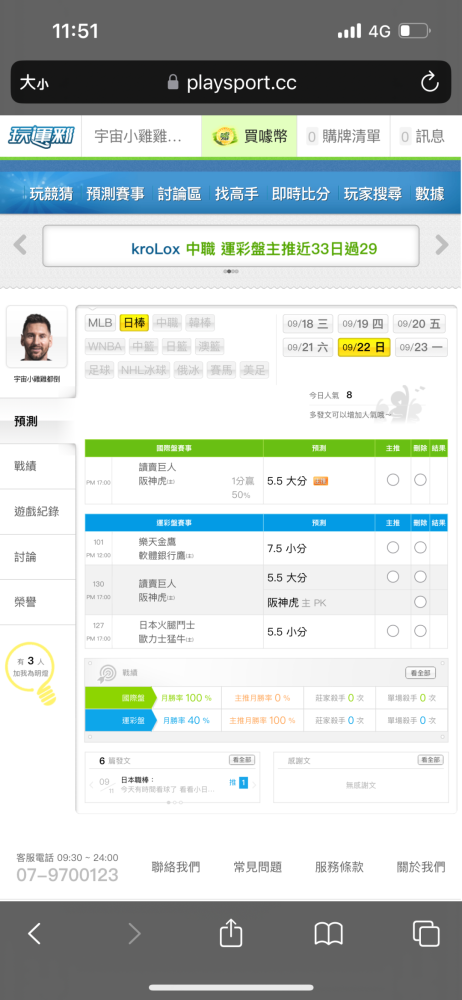Tap the user profile avatar photo

coord(36,337)
